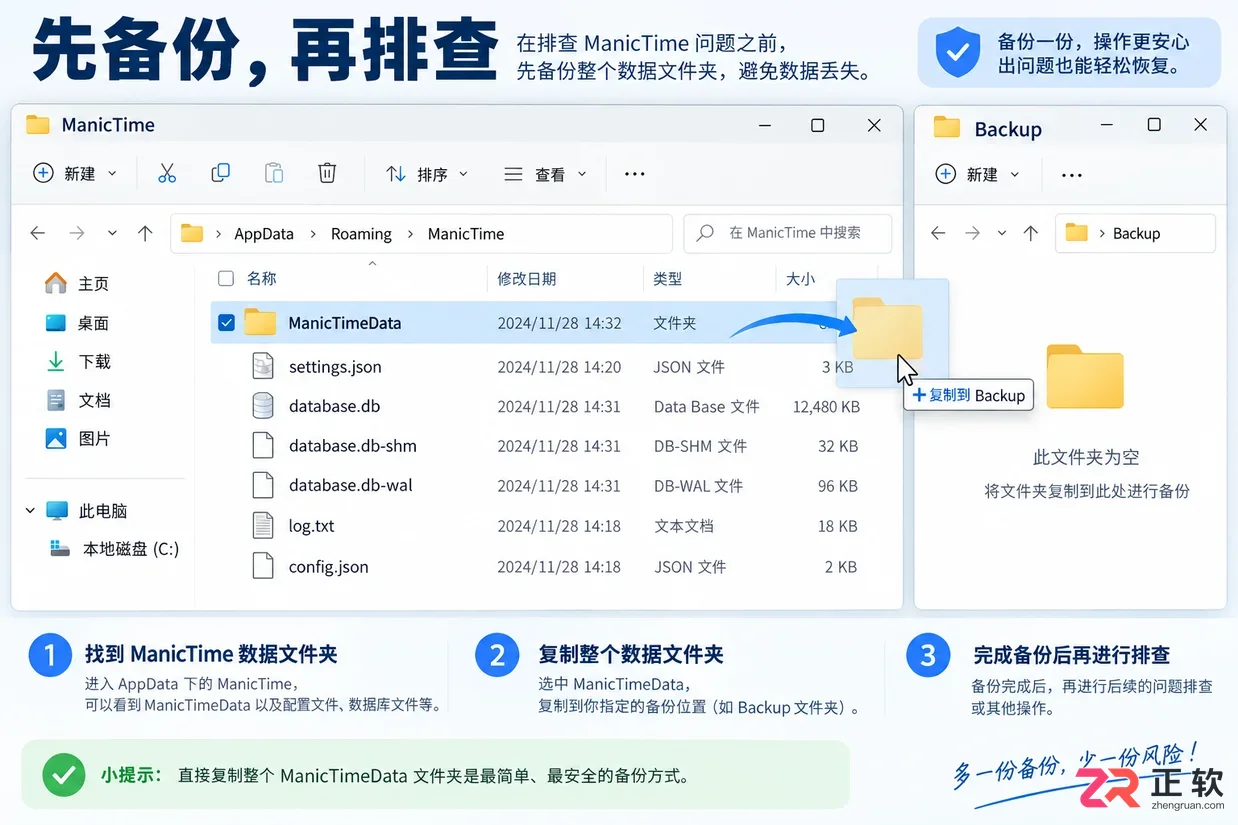1238x825 pixels.
Task: Select the log.txt file name
Action: (312, 526)
